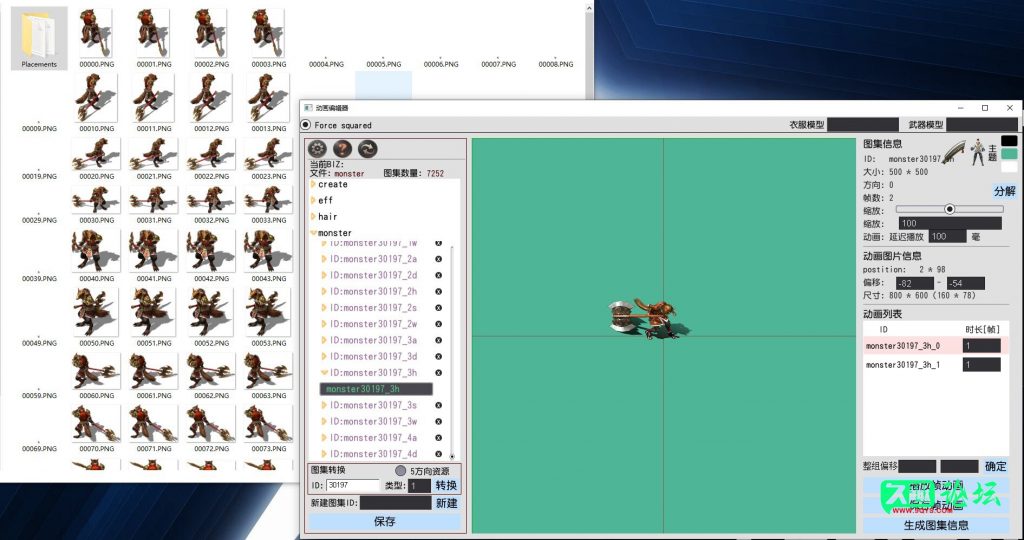Delete atlas monster30197_2s with its X icon
The image size is (1024, 540).
click(438, 308)
